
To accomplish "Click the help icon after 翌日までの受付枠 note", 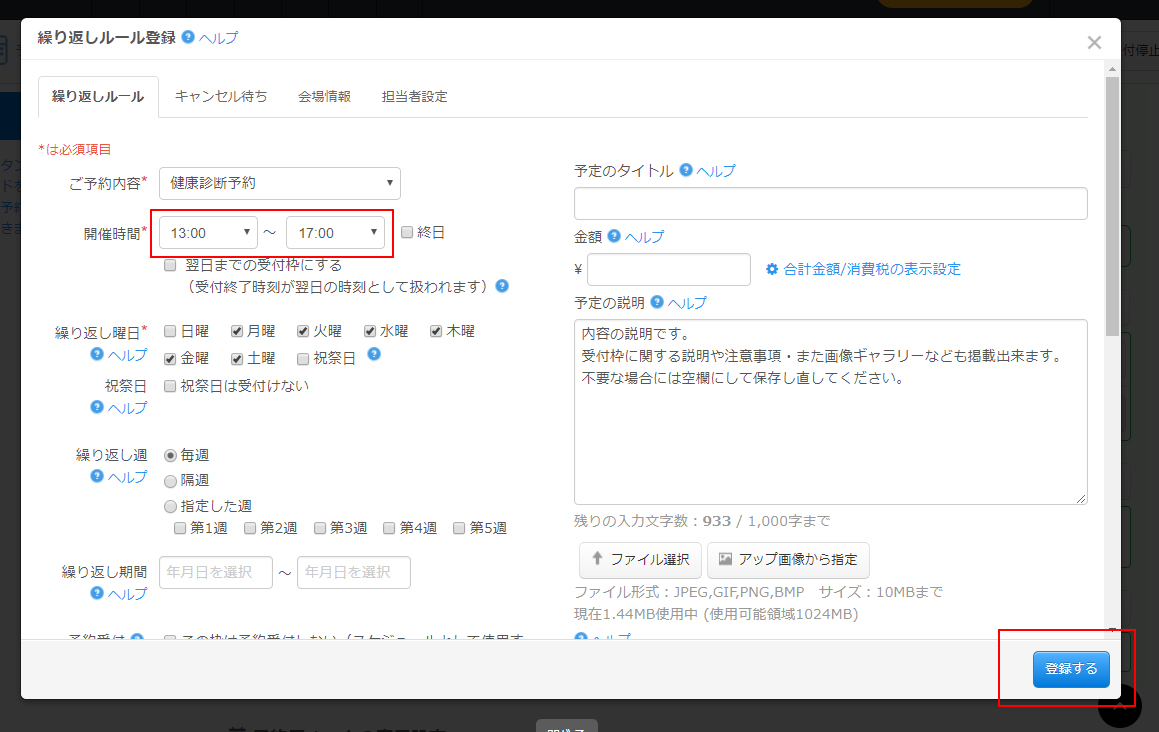I will [502, 286].
